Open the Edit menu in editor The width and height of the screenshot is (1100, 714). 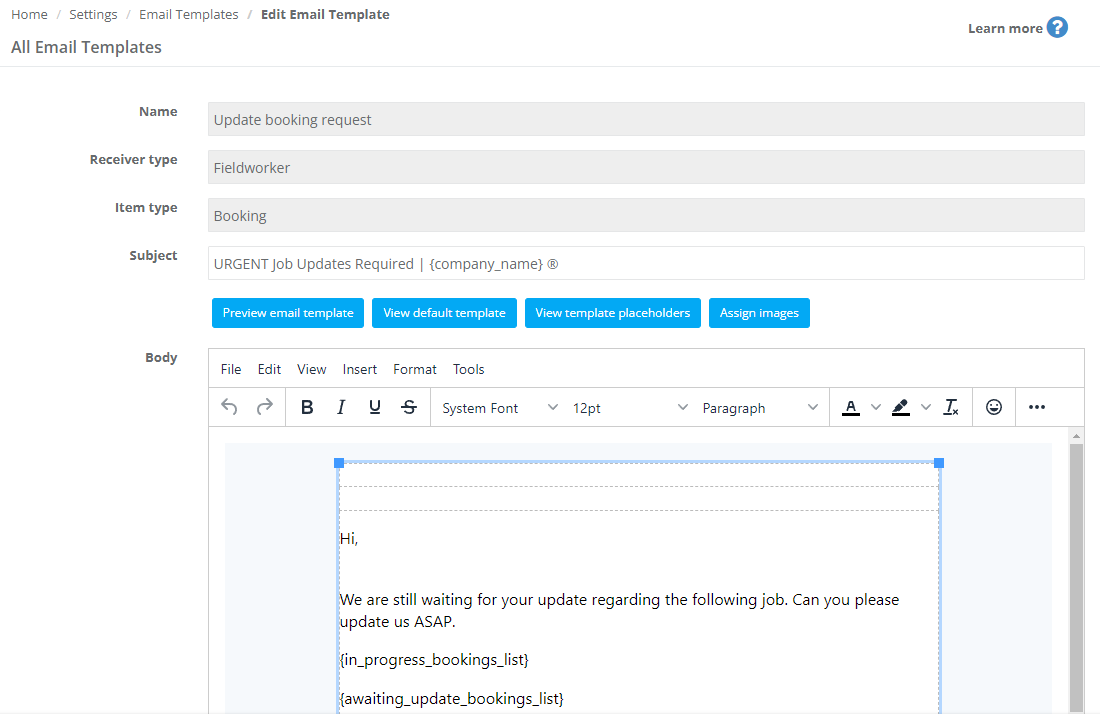269,369
